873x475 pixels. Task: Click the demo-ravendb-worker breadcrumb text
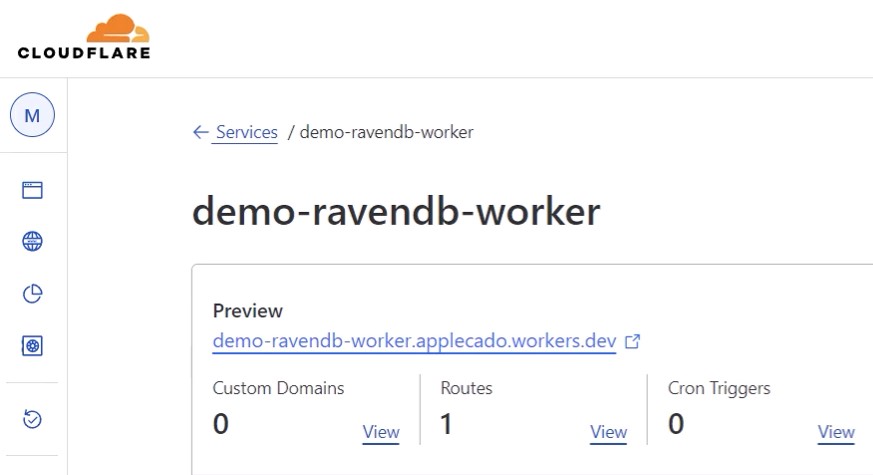pyautogui.click(x=386, y=132)
